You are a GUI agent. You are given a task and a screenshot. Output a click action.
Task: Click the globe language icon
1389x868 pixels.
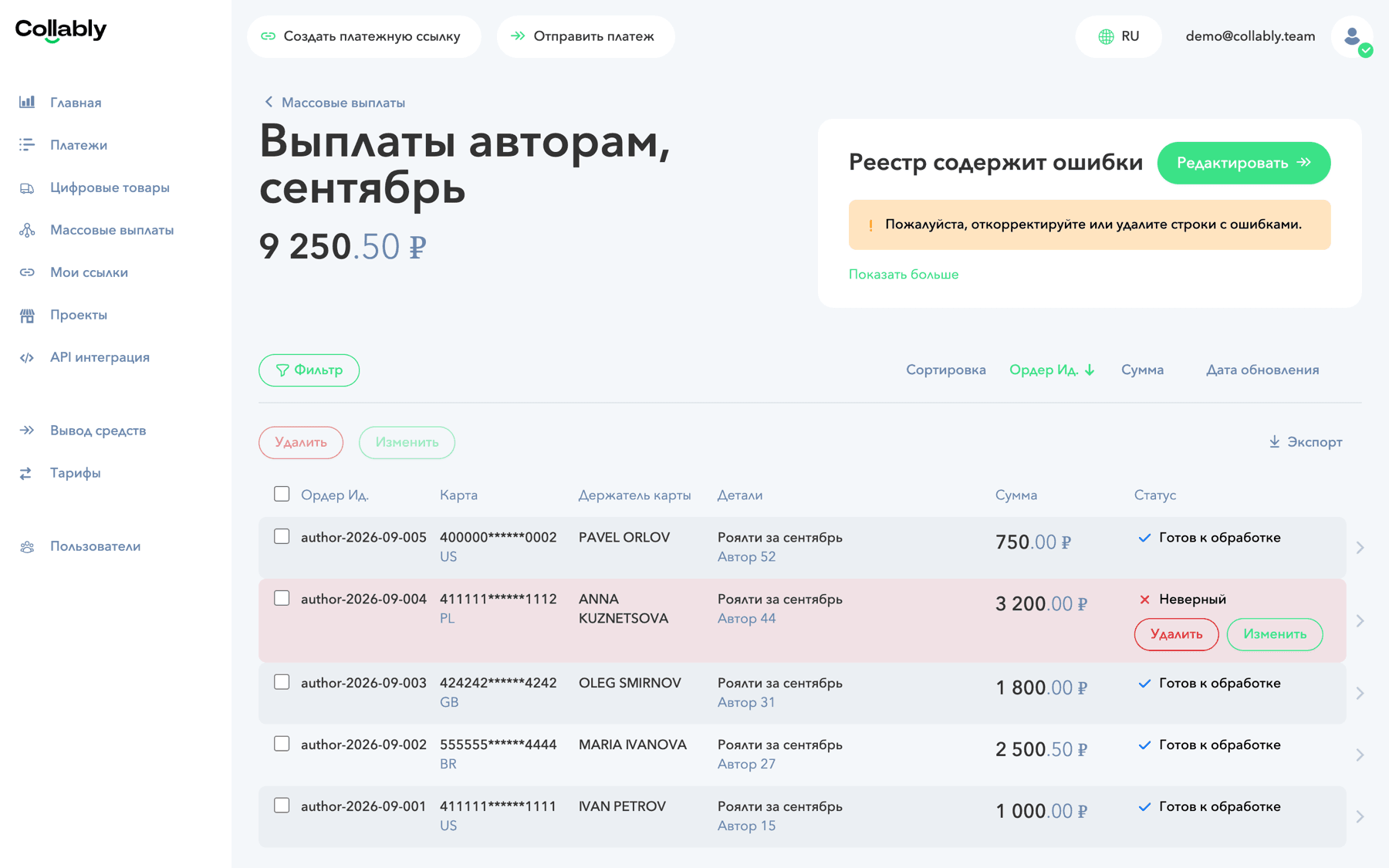1106,36
